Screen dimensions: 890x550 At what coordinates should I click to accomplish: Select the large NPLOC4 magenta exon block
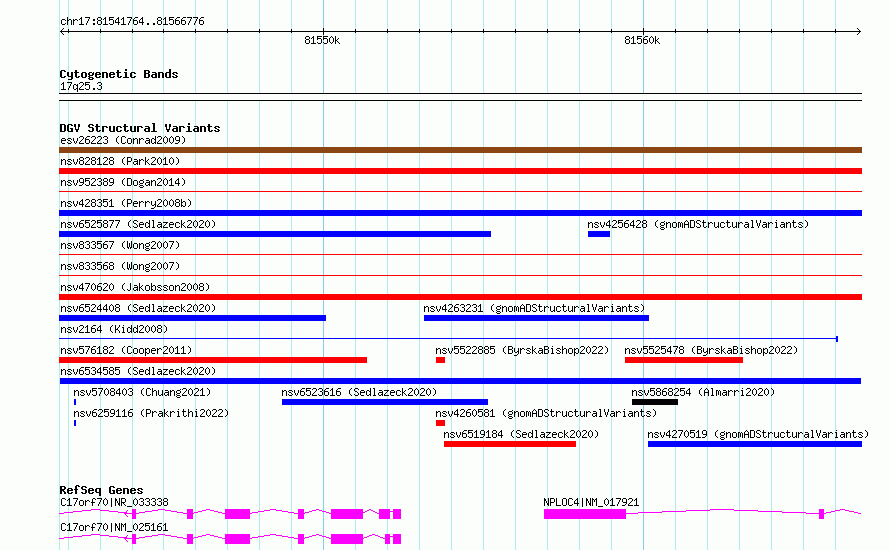click(585, 514)
